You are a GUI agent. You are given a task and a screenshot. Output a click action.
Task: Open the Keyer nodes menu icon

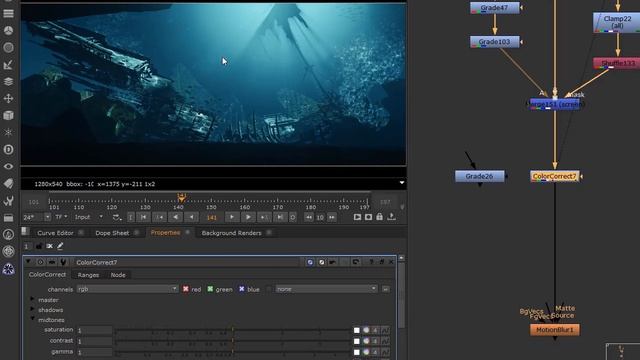(x=8, y=65)
